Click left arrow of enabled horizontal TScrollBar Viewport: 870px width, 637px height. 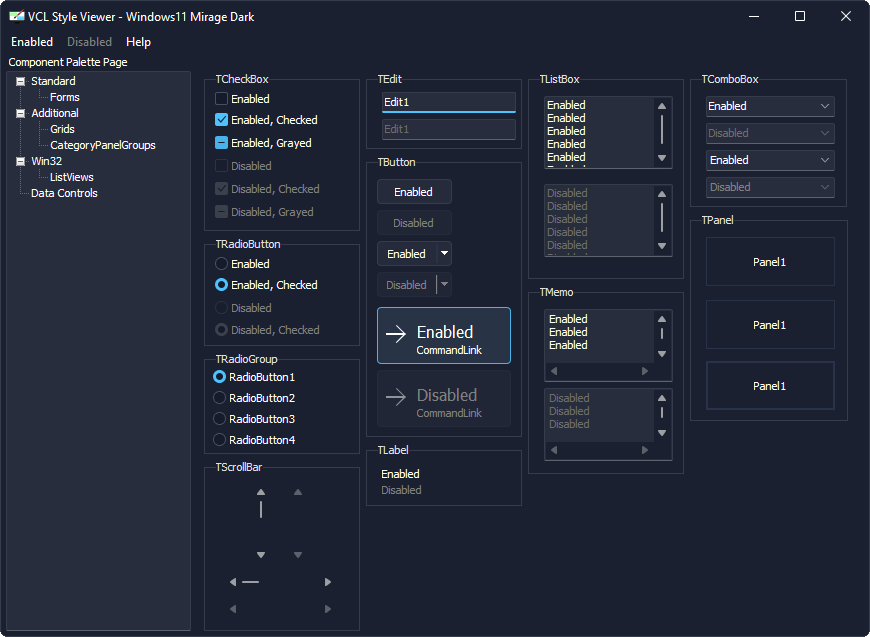[233, 582]
